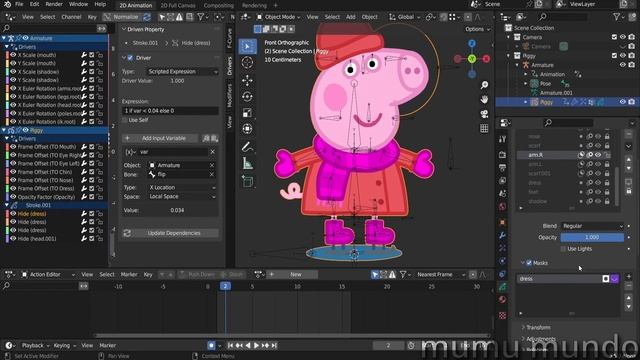This screenshot has width=640, height=360.
Task: Toggle visibility of the arm.R layer
Action: pos(598,155)
